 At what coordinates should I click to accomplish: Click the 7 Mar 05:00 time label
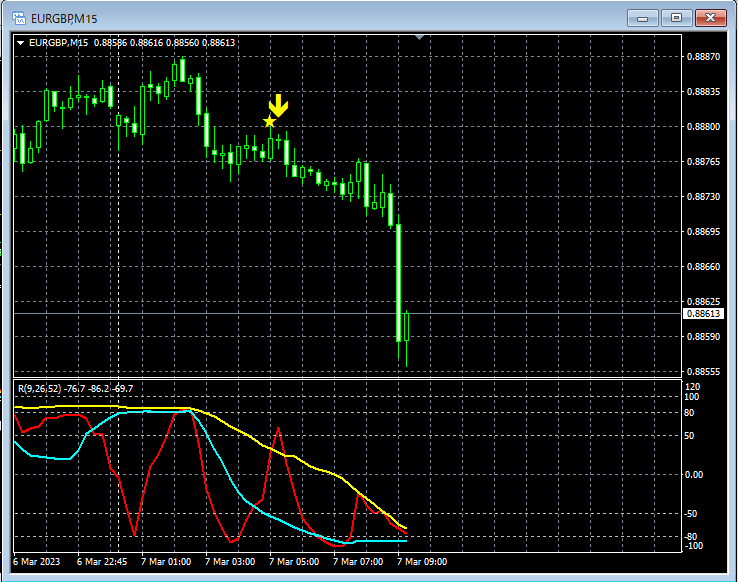294,562
